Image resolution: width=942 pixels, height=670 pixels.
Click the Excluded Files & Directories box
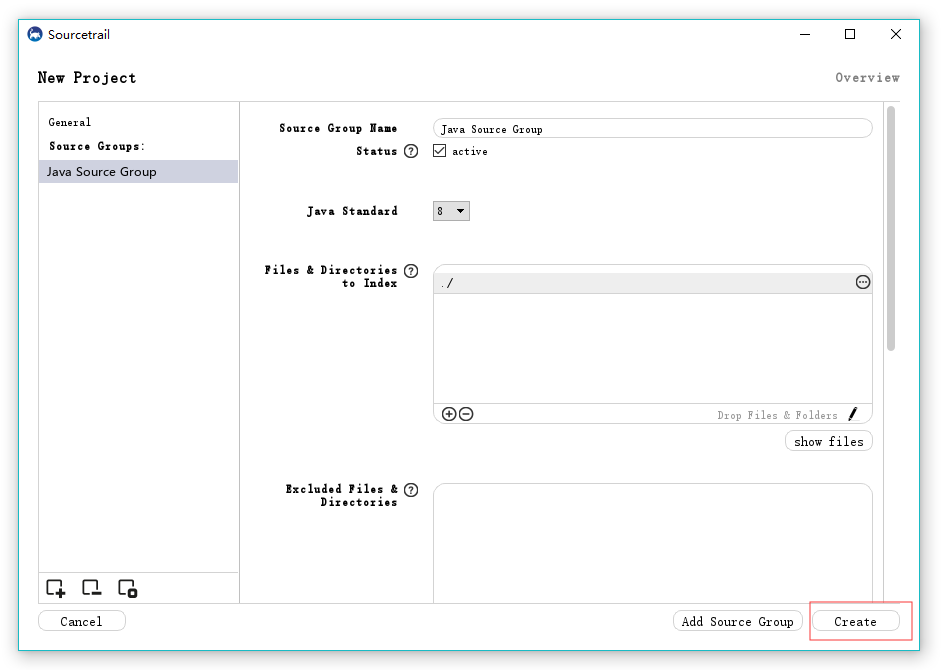pos(652,543)
